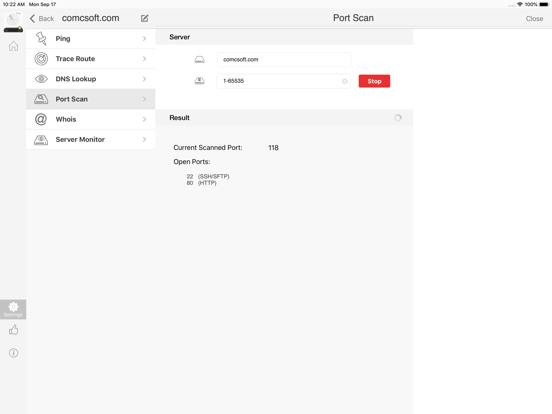This screenshot has width=552, height=414.
Task: Expand the DNS Lookup row chevron
Action: coord(144,79)
